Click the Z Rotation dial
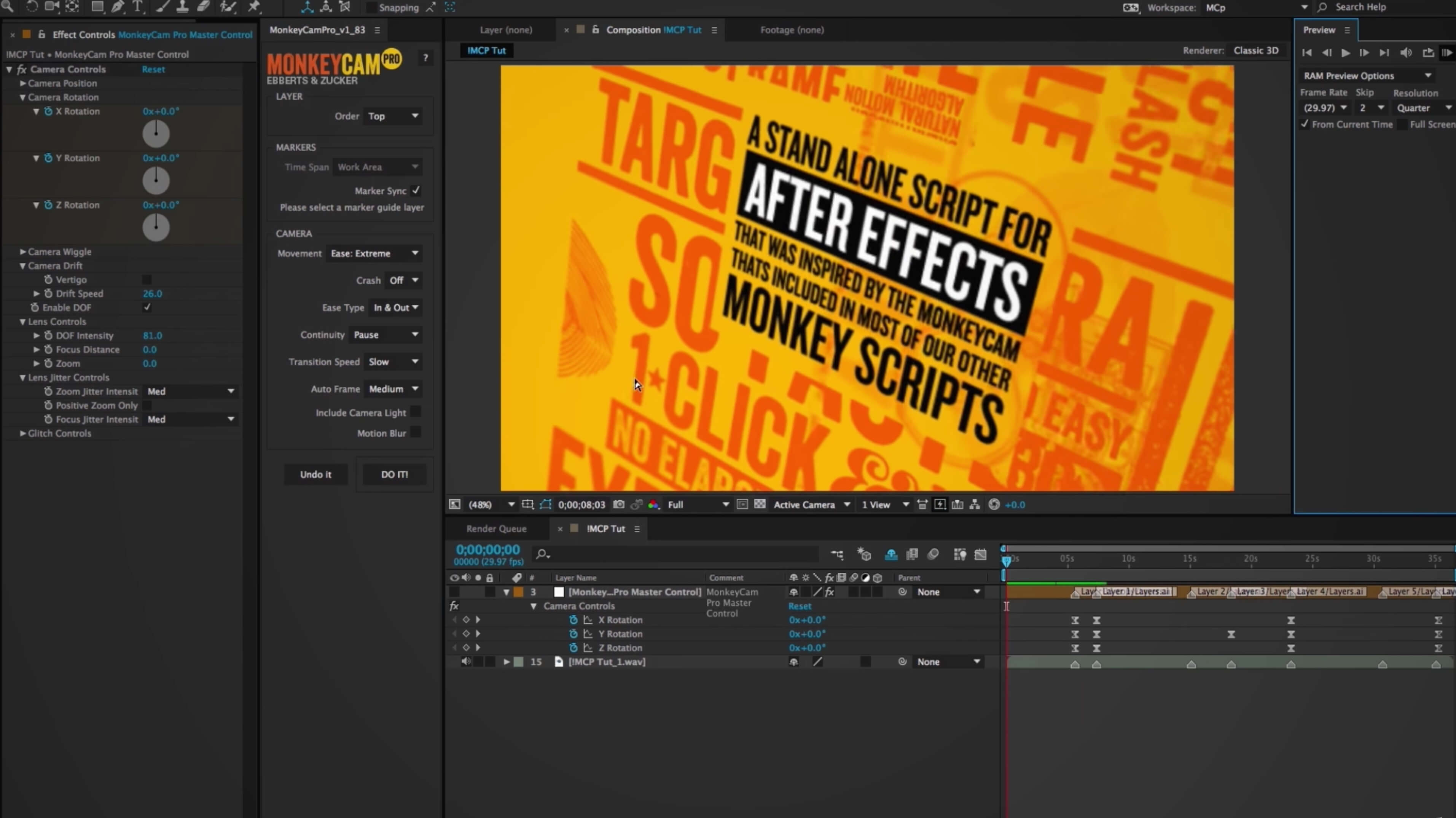 [156, 228]
